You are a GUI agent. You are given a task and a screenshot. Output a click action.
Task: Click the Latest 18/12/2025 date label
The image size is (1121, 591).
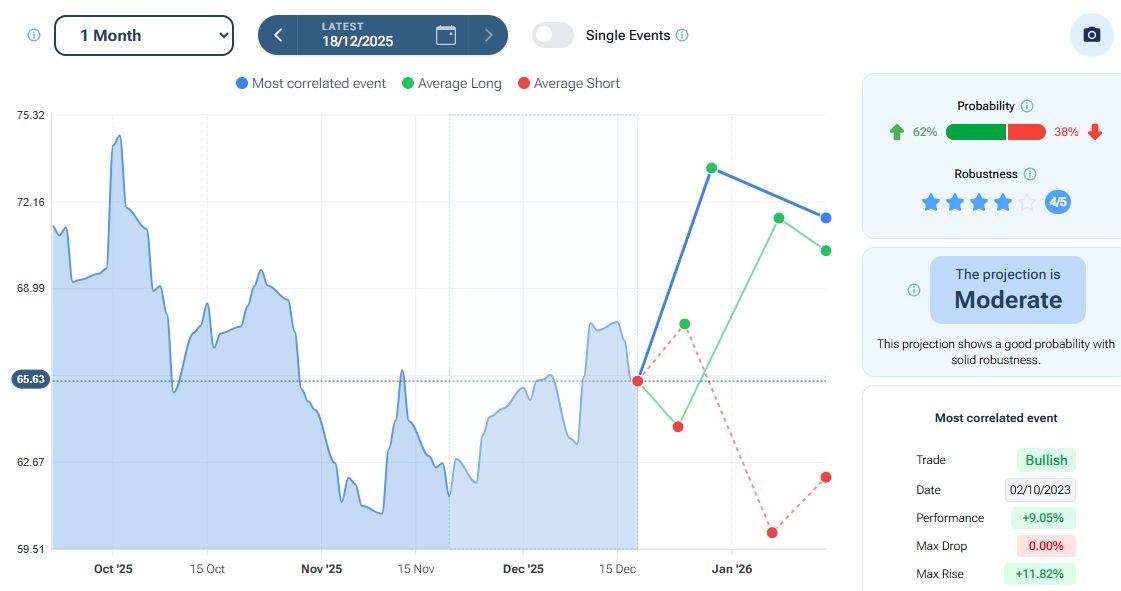[x=357, y=35]
